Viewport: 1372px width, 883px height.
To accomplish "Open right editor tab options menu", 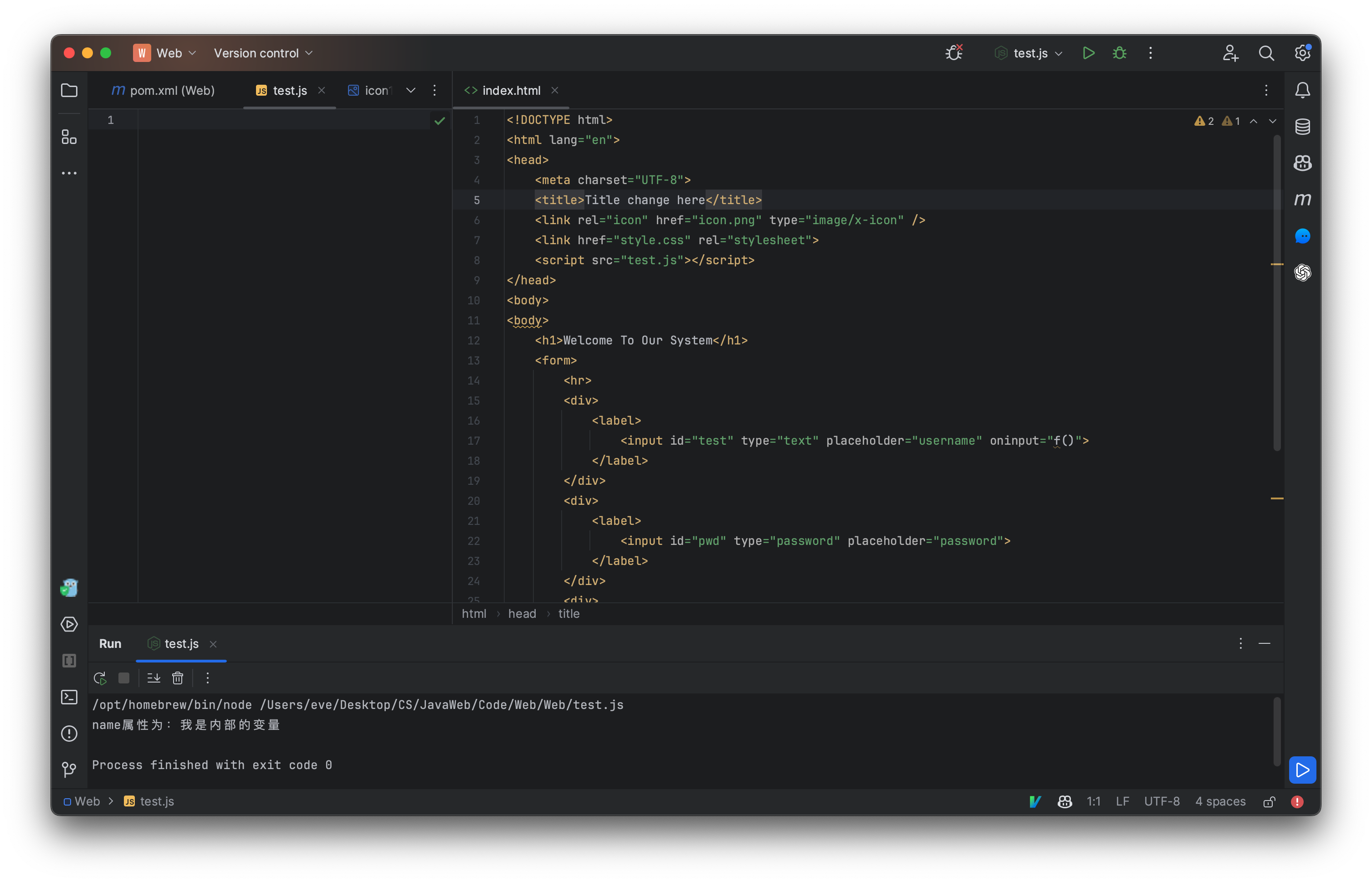I will [1266, 90].
